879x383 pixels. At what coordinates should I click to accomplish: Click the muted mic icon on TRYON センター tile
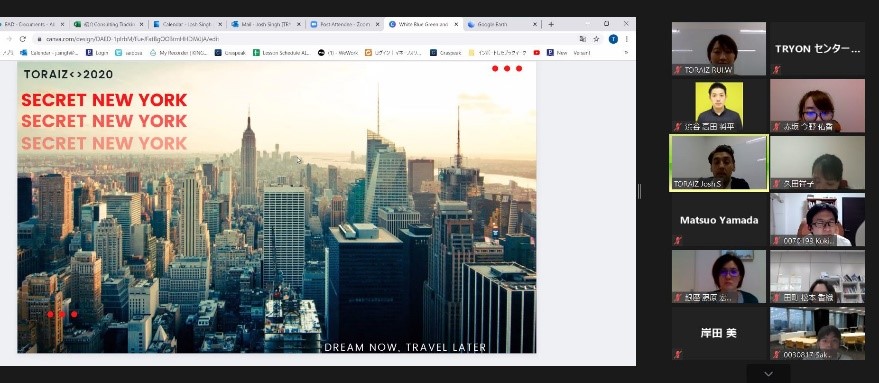point(776,70)
